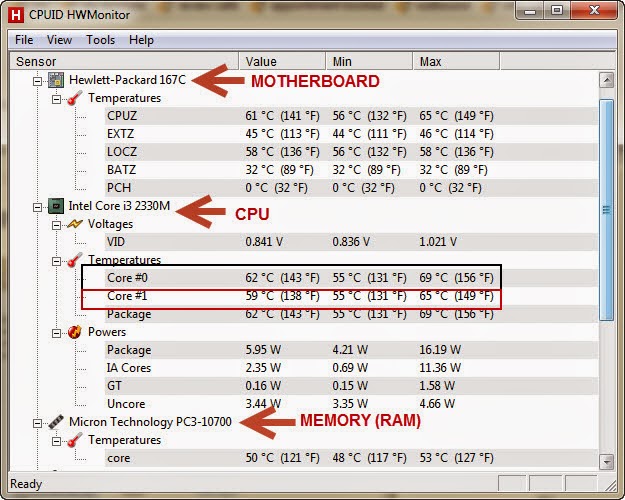Select the Package power row
The width and height of the screenshot is (625, 500).
[351, 350]
